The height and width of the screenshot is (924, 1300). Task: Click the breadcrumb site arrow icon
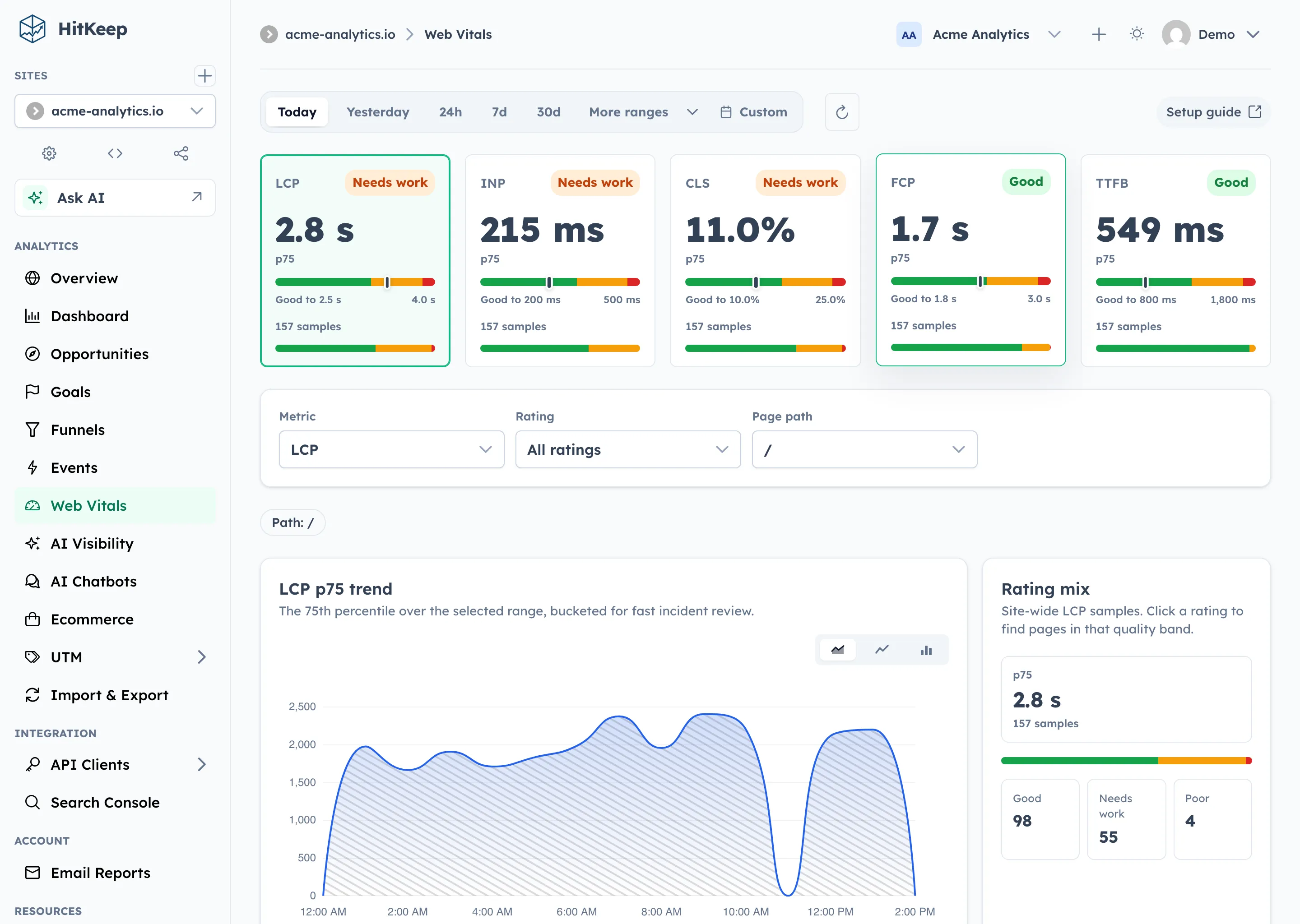(269, 35)
